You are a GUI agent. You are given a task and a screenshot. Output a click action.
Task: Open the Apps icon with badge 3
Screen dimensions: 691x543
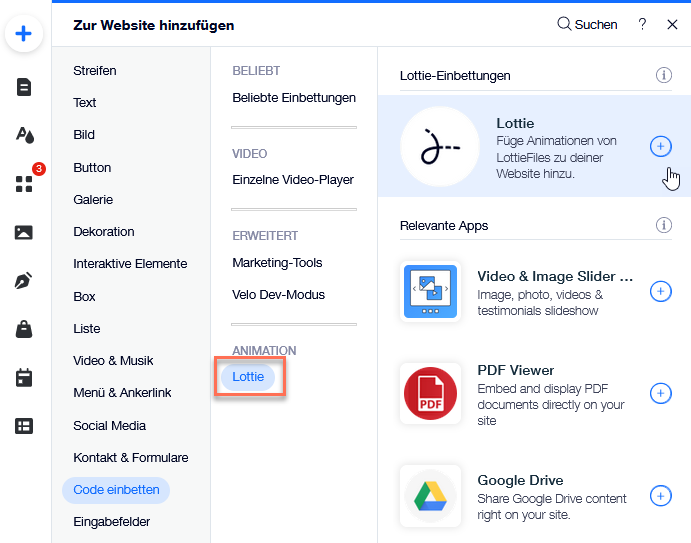tap(24, 184)
